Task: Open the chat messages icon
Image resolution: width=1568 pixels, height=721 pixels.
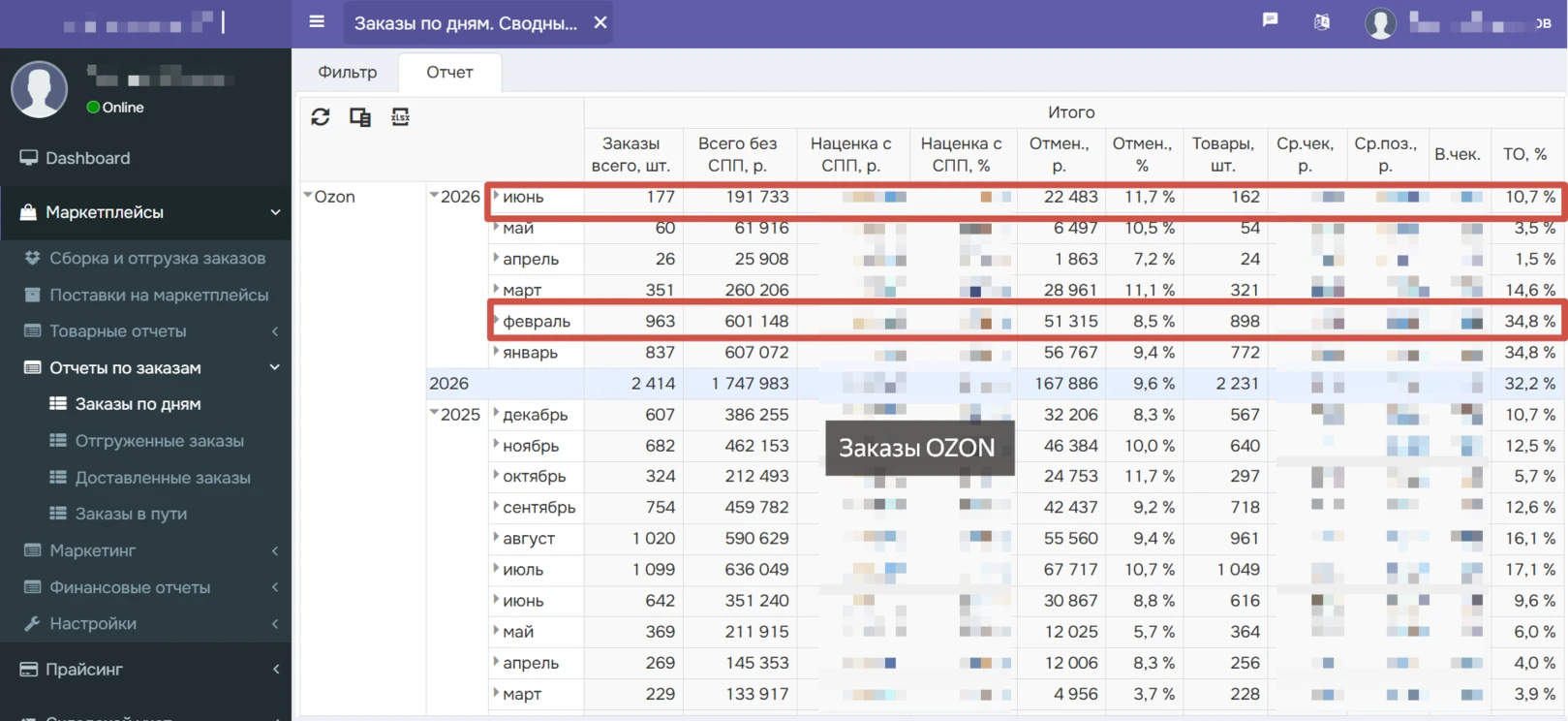Action: [x=1270, y=20]
